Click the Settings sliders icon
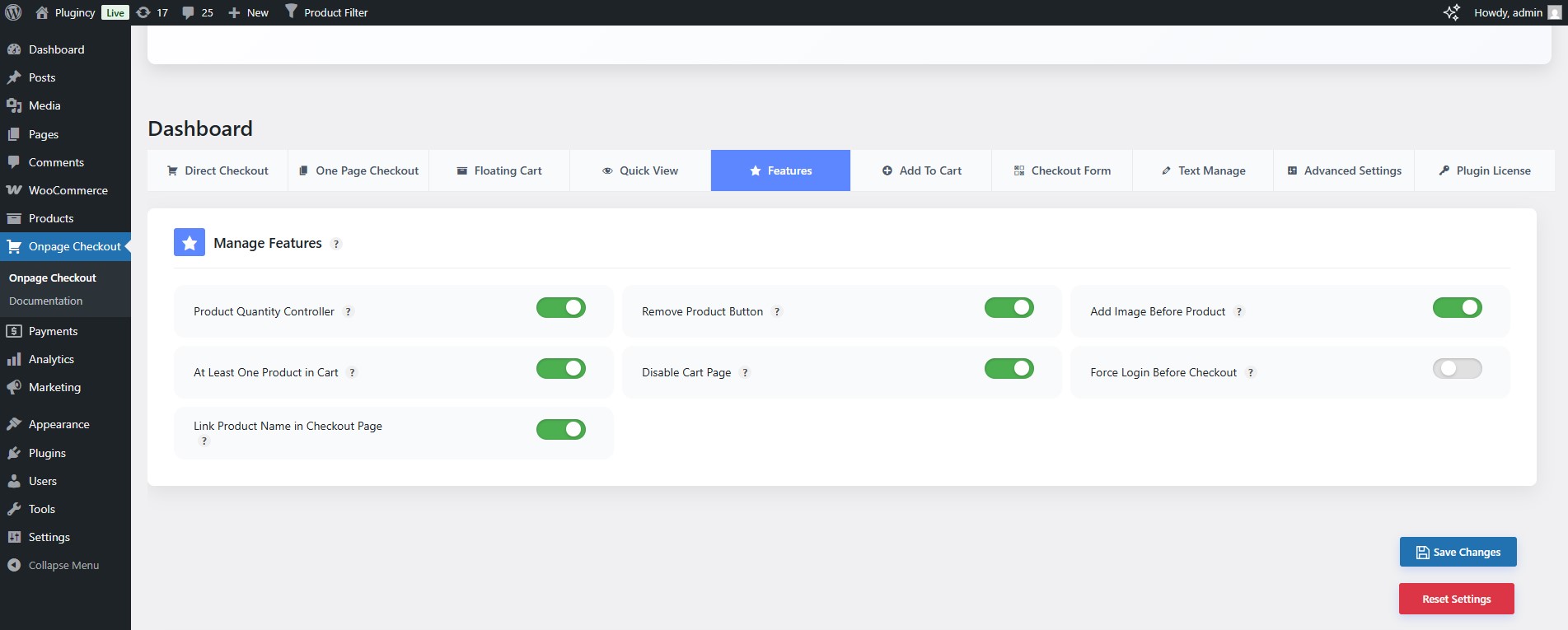The height and width of the screenshot is (630, 1568). 14,537
